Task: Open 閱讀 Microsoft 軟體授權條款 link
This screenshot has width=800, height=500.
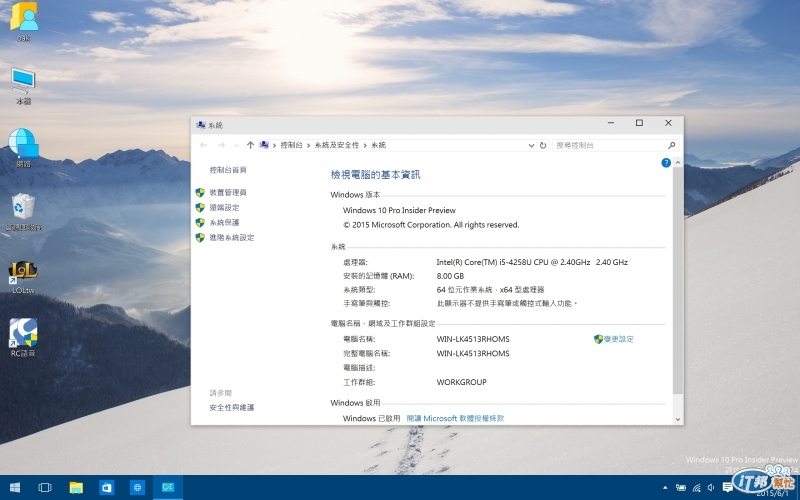Action: tap(455, 418)
